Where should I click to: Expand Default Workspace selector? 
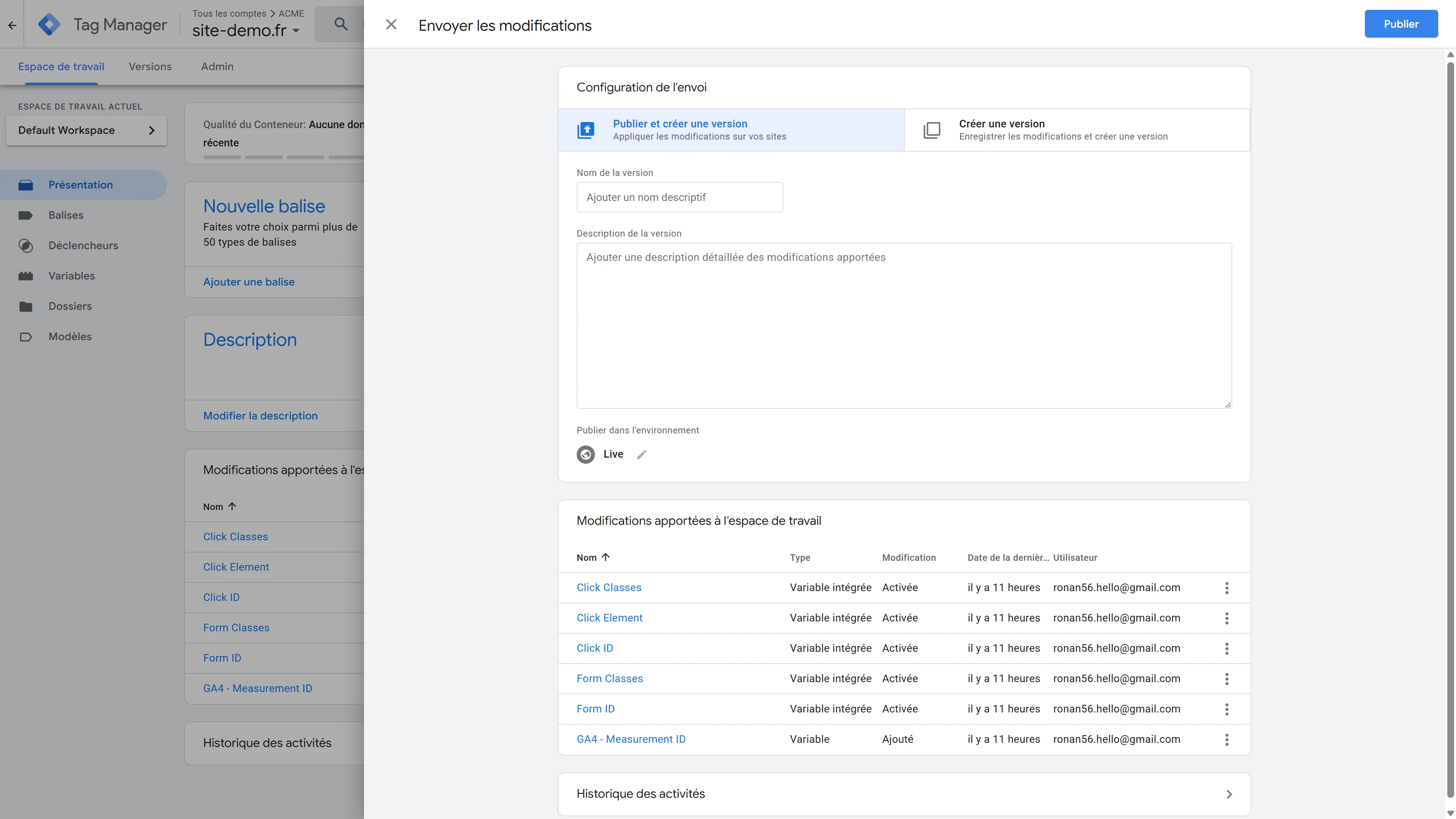[86, 130]
